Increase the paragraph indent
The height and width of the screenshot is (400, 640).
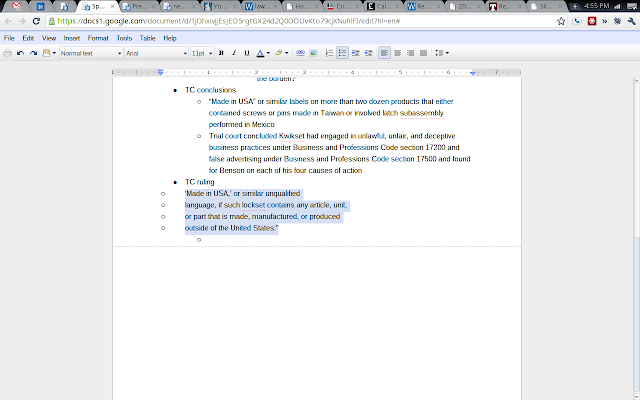(x=369, y=53)
